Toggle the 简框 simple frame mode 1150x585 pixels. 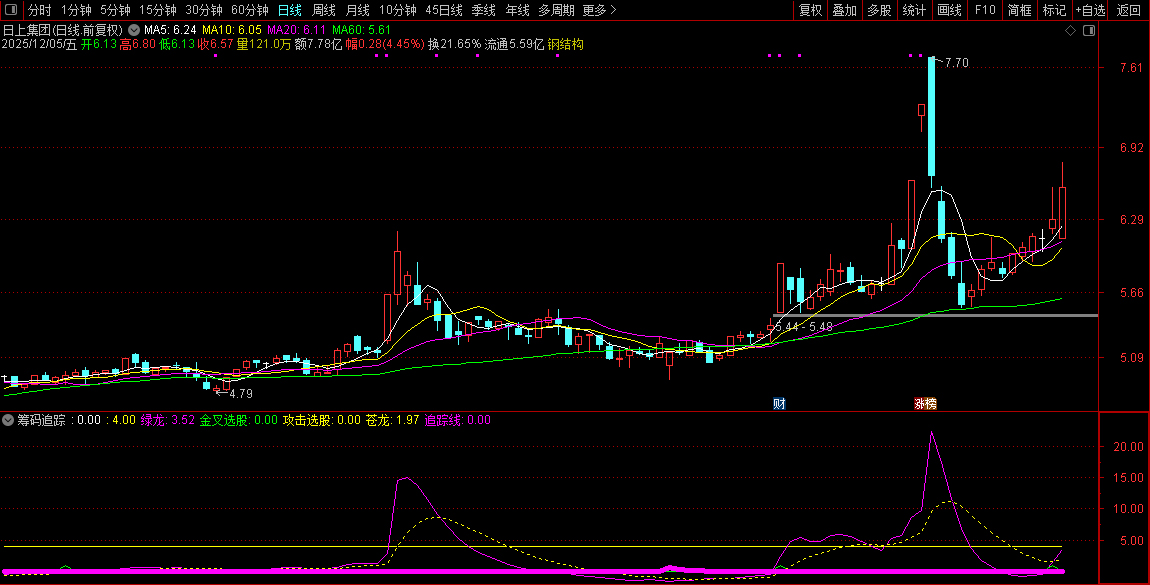(x=1020, y=10)
